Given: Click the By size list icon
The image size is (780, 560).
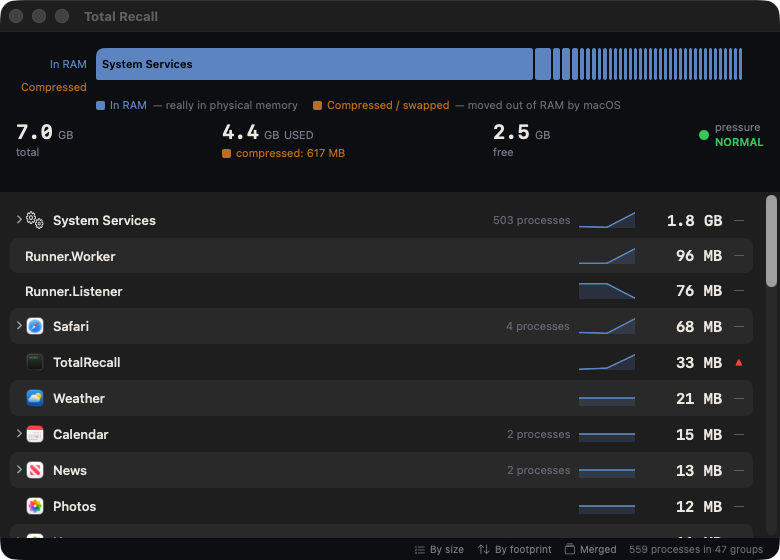Looking at the screenshot, I should coord(420,550).
